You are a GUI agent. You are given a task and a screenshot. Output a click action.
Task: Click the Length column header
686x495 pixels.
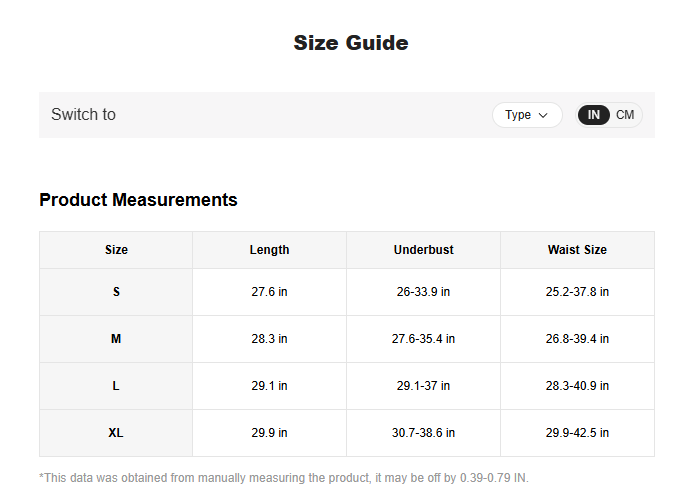(269, 250)
